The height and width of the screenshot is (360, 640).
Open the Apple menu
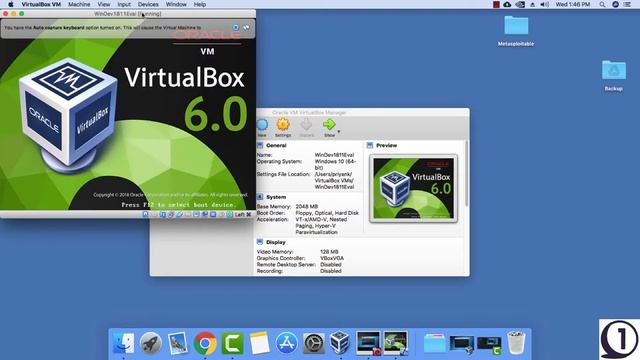11,4
